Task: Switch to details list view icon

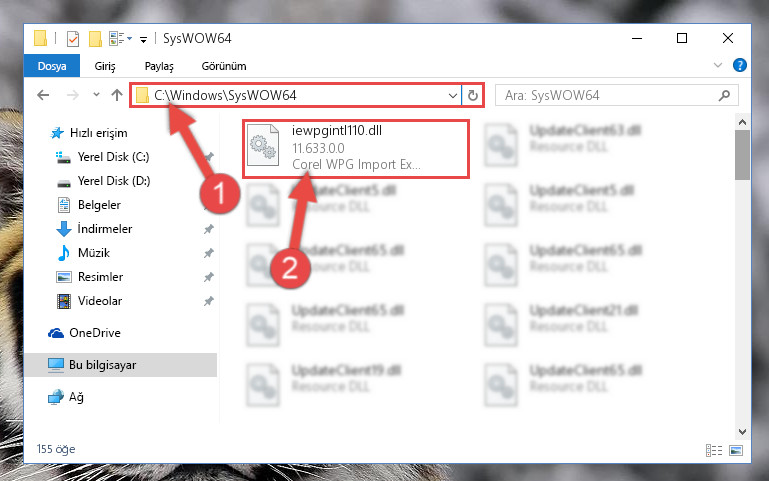Action: point(714,450)
